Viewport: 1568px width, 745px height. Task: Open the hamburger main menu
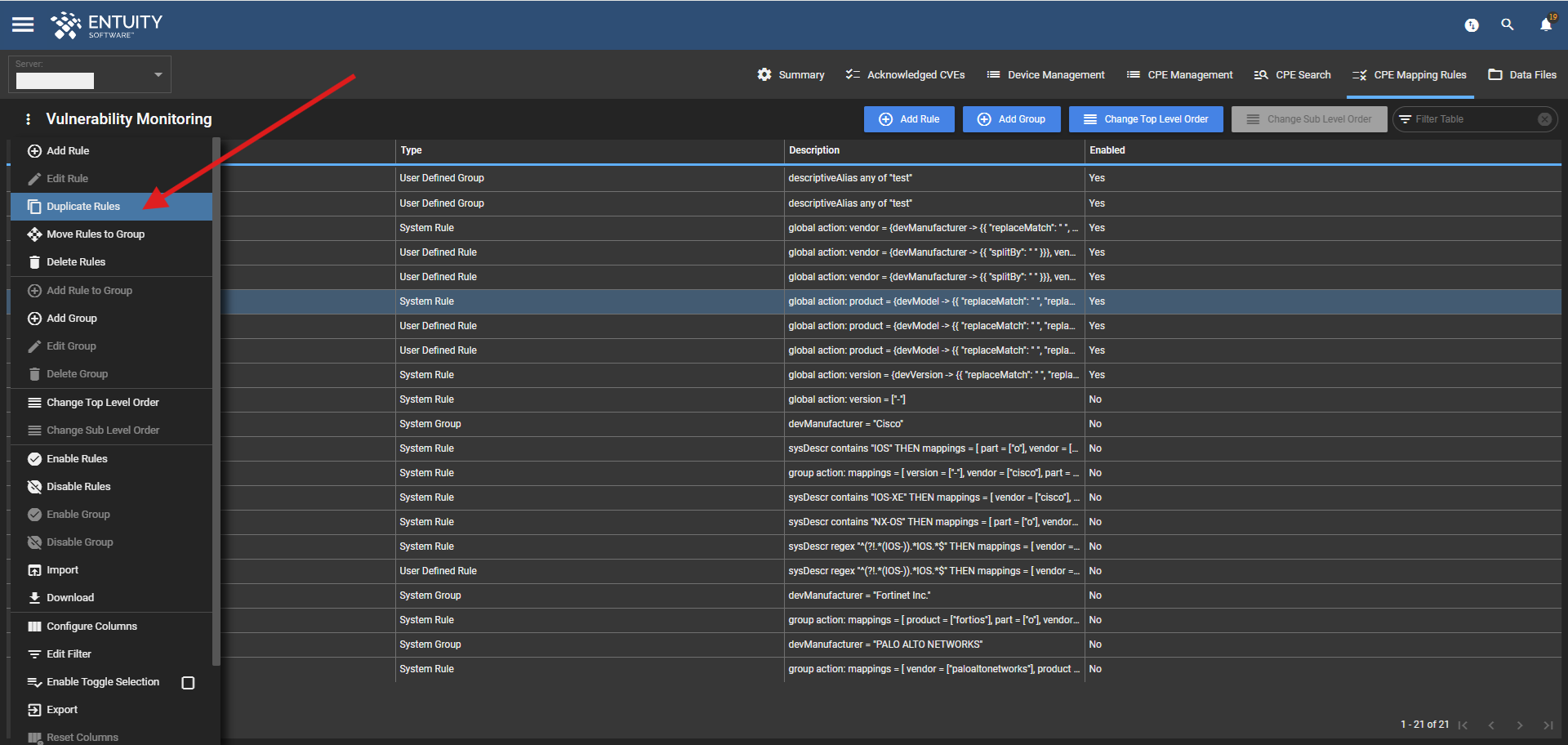pos(23,25)
